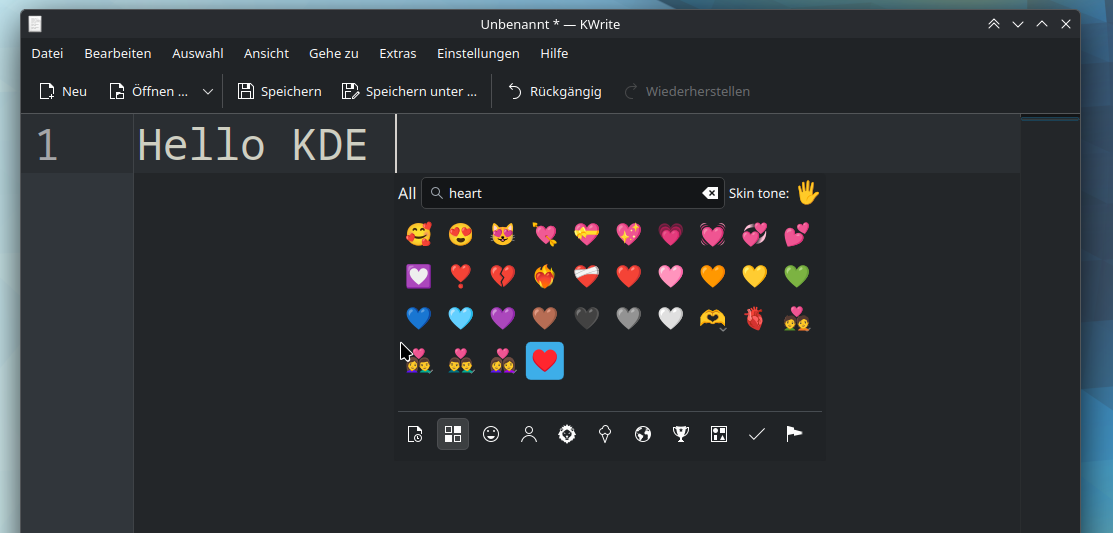
Task: Insert the heart with yellow ribbon emoji
Action: (587, 234)
